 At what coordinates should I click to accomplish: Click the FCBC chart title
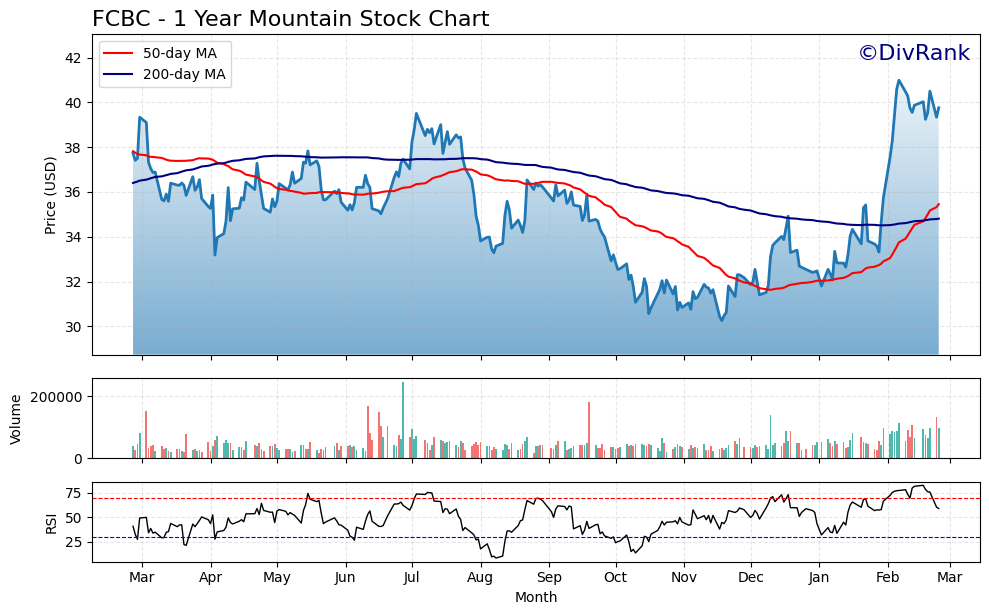pos(289,17)
